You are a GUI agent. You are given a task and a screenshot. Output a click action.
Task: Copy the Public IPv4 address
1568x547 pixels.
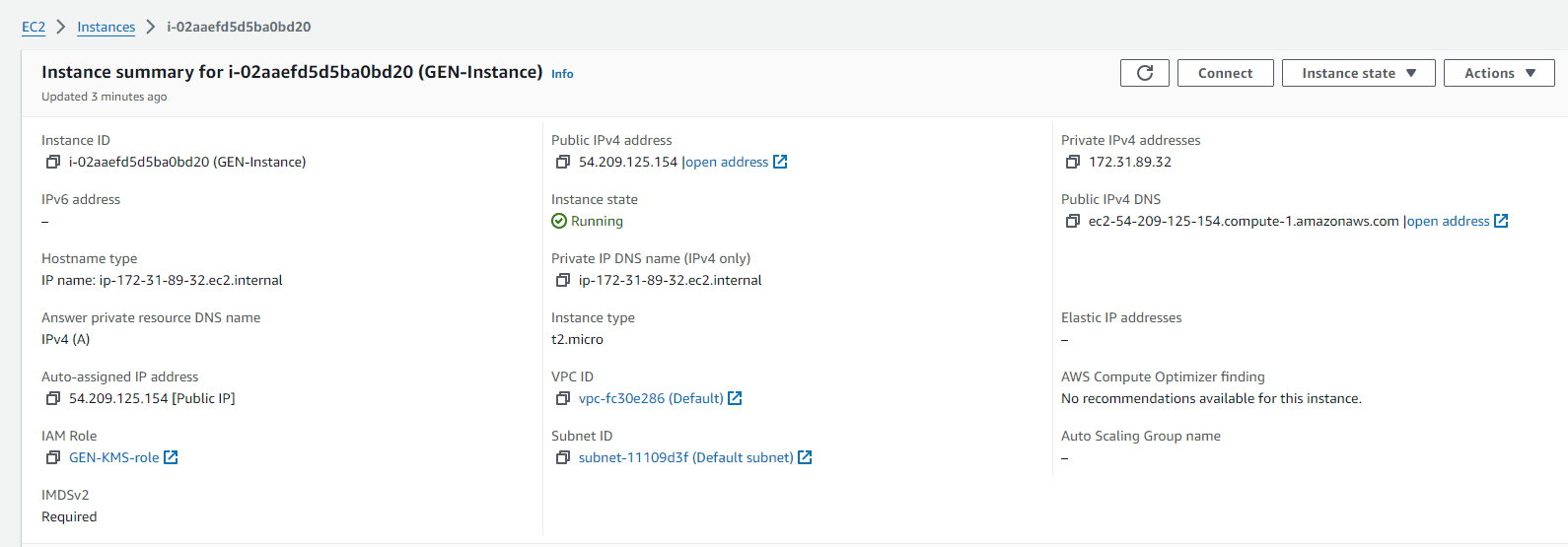(563, 162)
